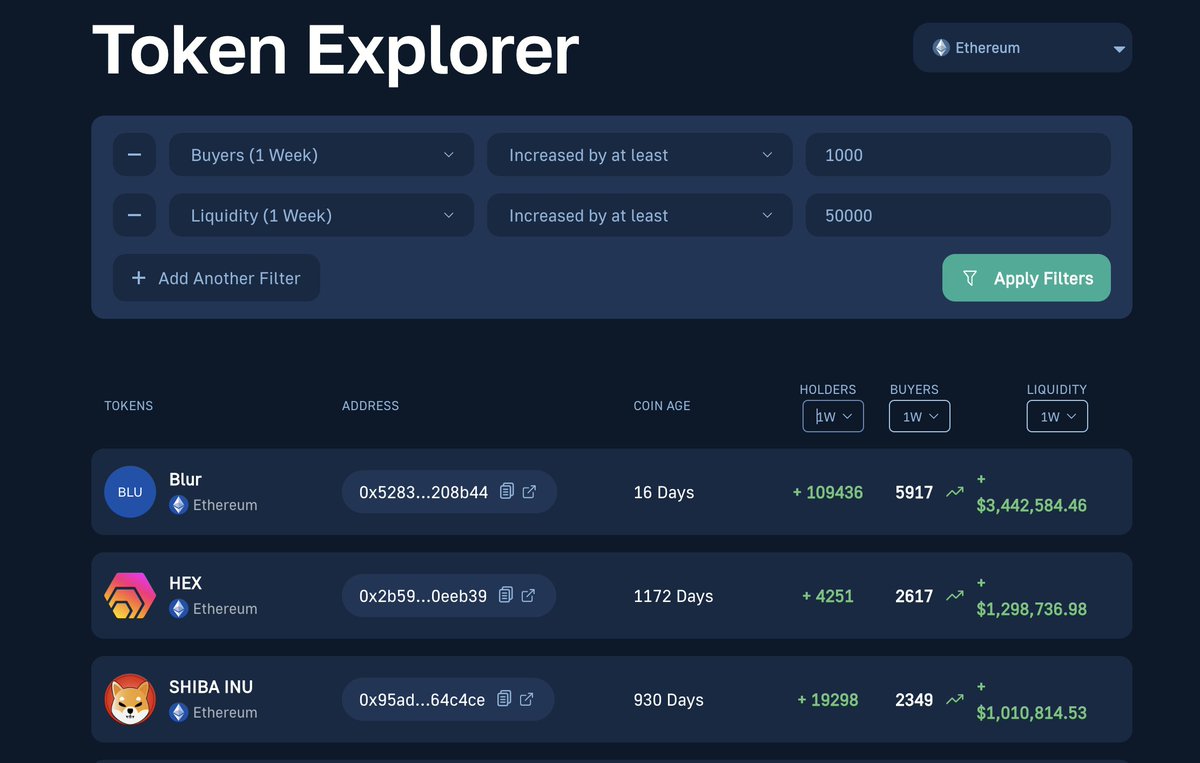This screenshot has height=763, width=1200.
Task: Change the Liquidity timeframe 1W dropdown
Action: [1057, 416]
